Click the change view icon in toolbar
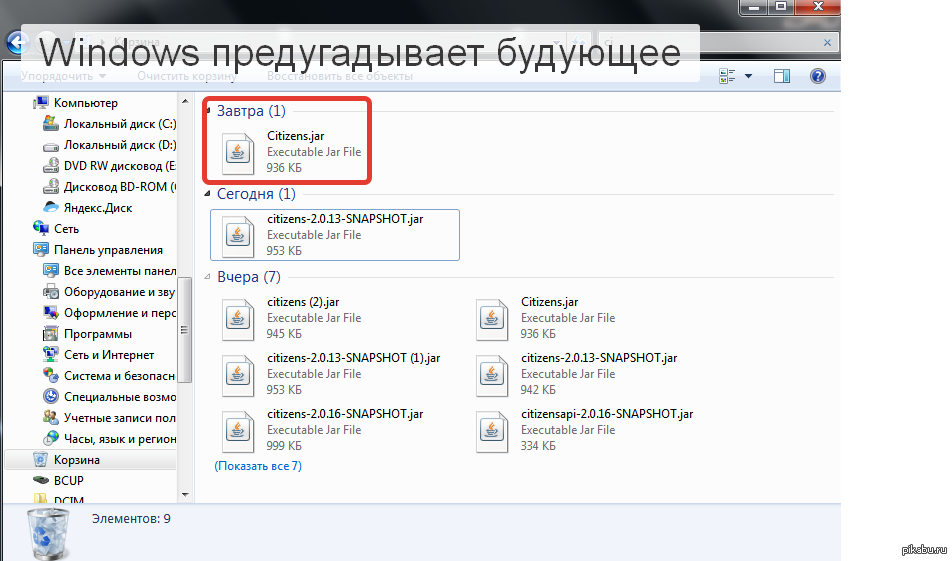 click(727, 76)
